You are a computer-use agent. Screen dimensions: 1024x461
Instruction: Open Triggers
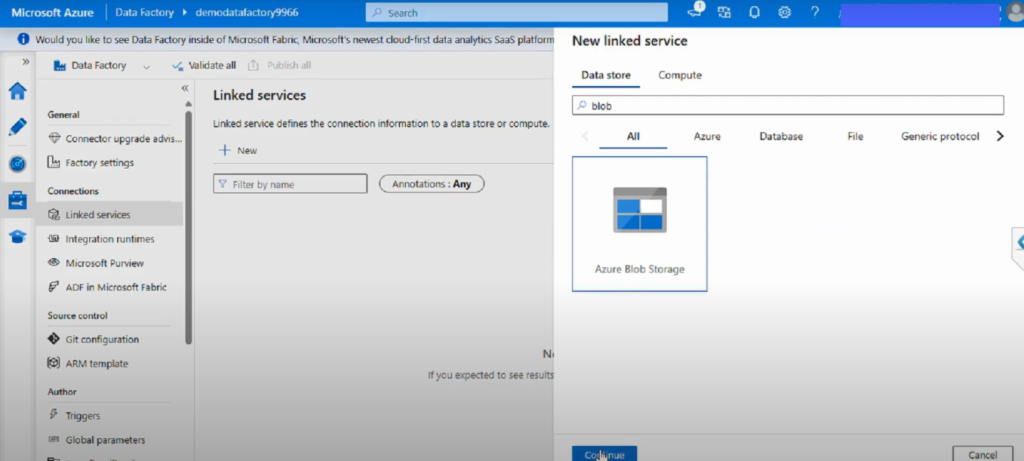coord(74,415)
